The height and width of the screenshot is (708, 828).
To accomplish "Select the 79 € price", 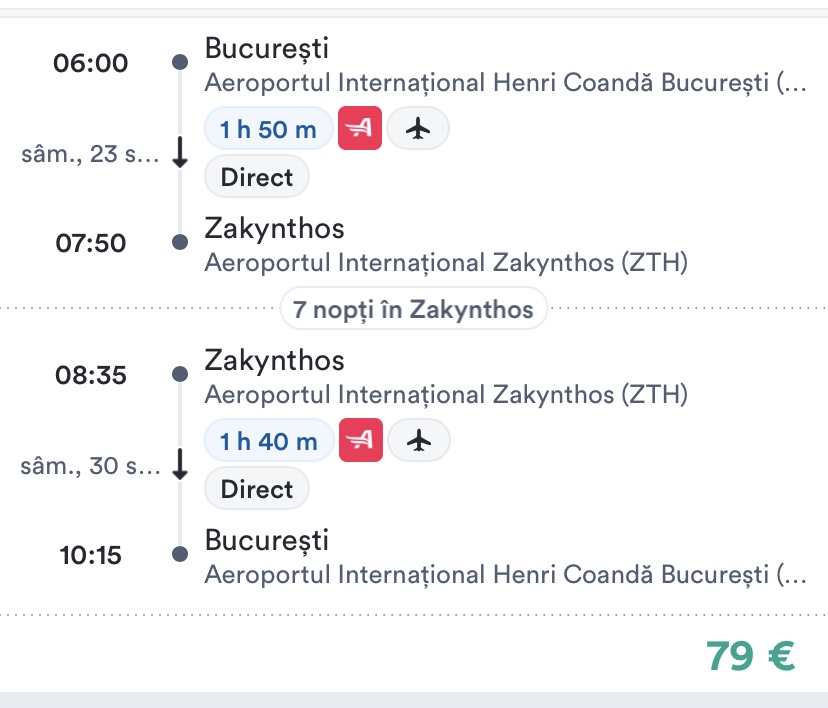I will [x=750, y=655].
